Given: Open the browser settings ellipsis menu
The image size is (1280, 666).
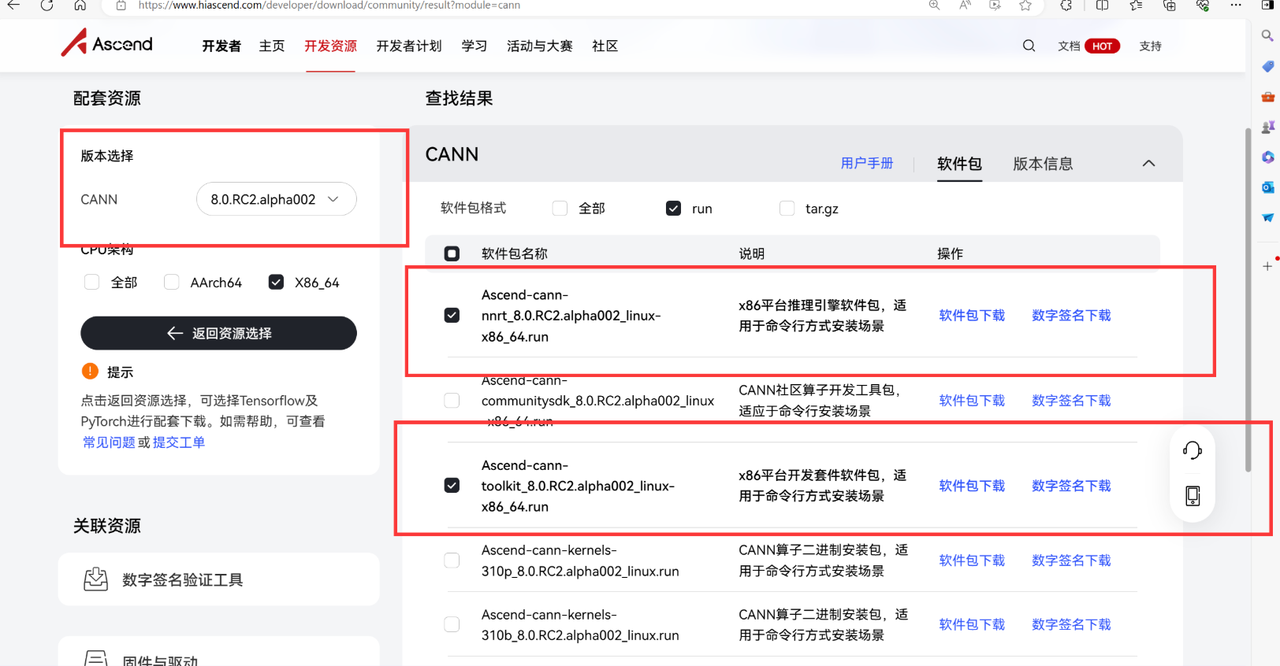Looking at the screenshot, I should [x=1237, y=5].
